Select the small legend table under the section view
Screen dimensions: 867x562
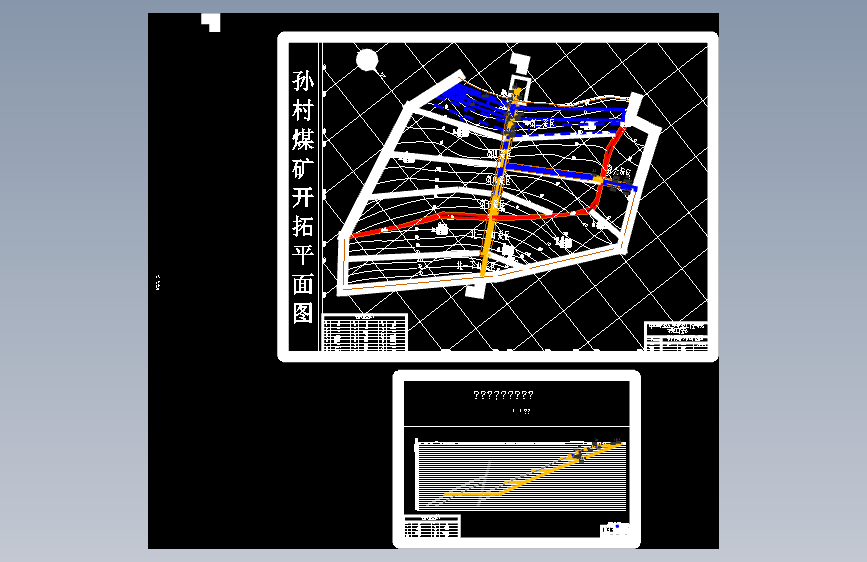pos(432,526)
